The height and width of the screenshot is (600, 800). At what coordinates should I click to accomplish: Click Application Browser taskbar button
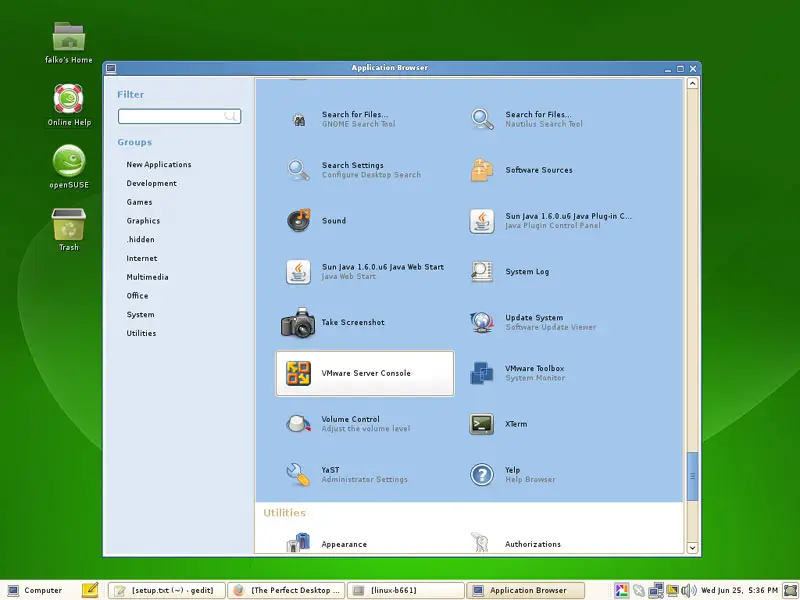526,590
